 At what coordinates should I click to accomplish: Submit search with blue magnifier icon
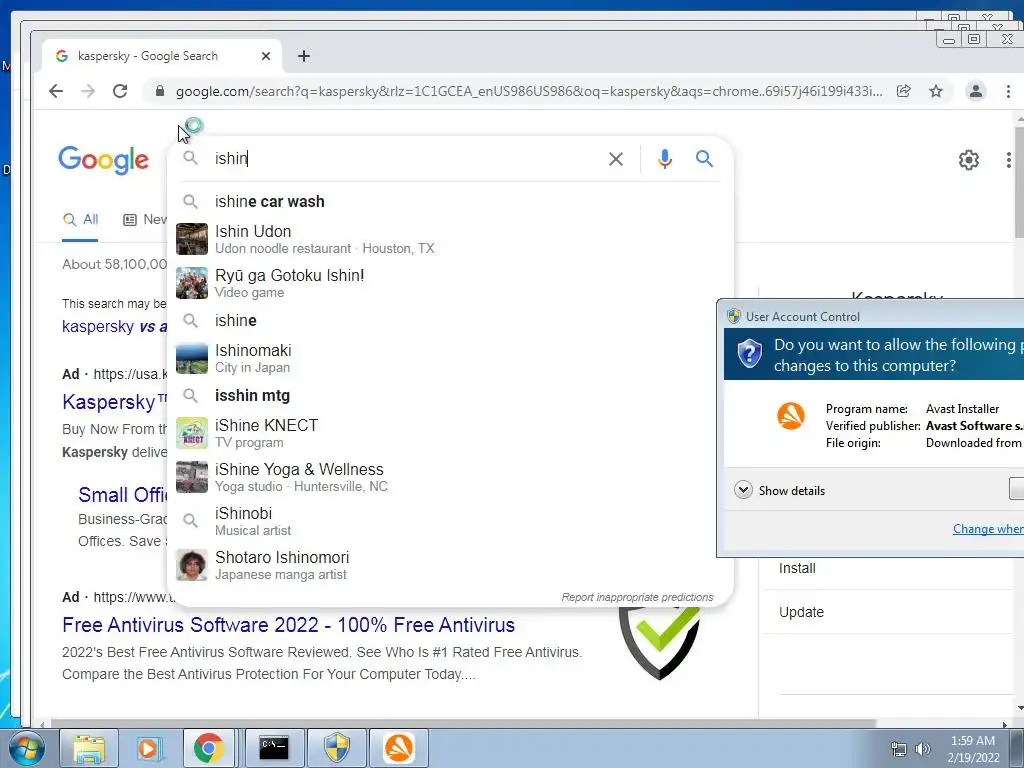coord(704,159)
